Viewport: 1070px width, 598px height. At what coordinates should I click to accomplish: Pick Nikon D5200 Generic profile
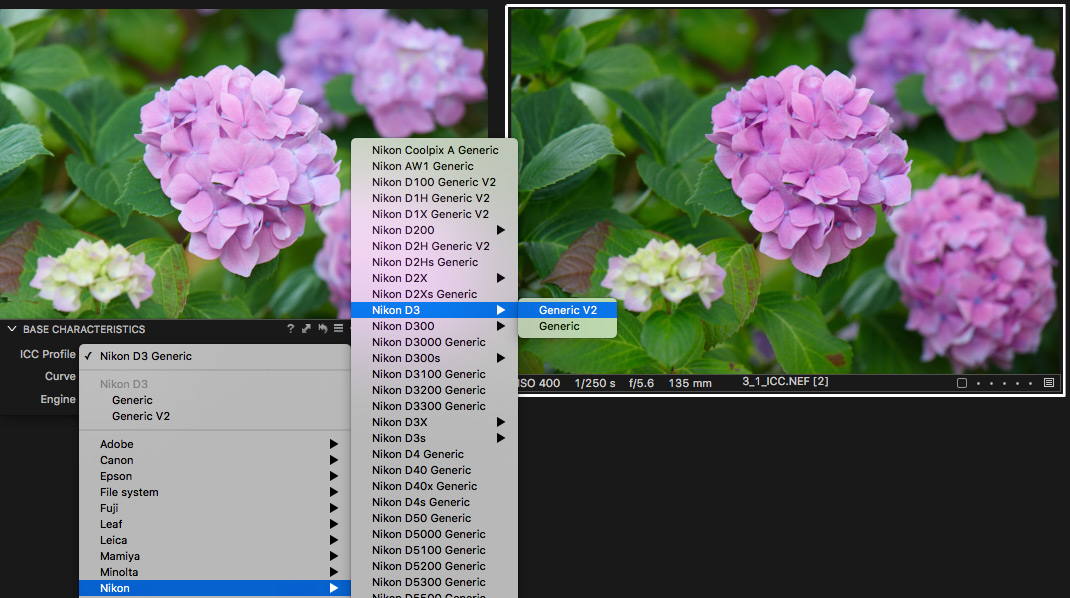point(434,566)
